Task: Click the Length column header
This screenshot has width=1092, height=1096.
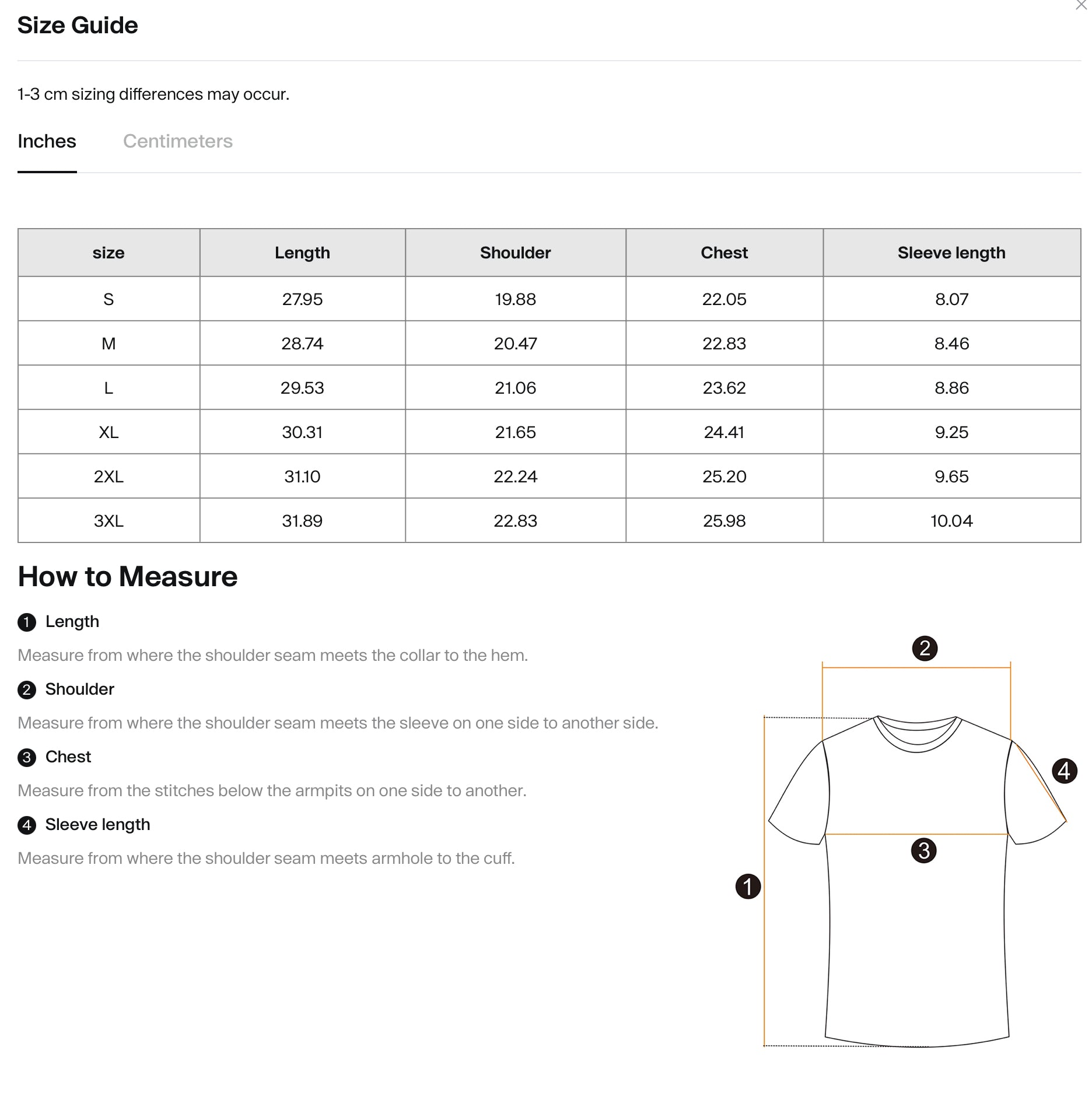Action: click(302, 253)
